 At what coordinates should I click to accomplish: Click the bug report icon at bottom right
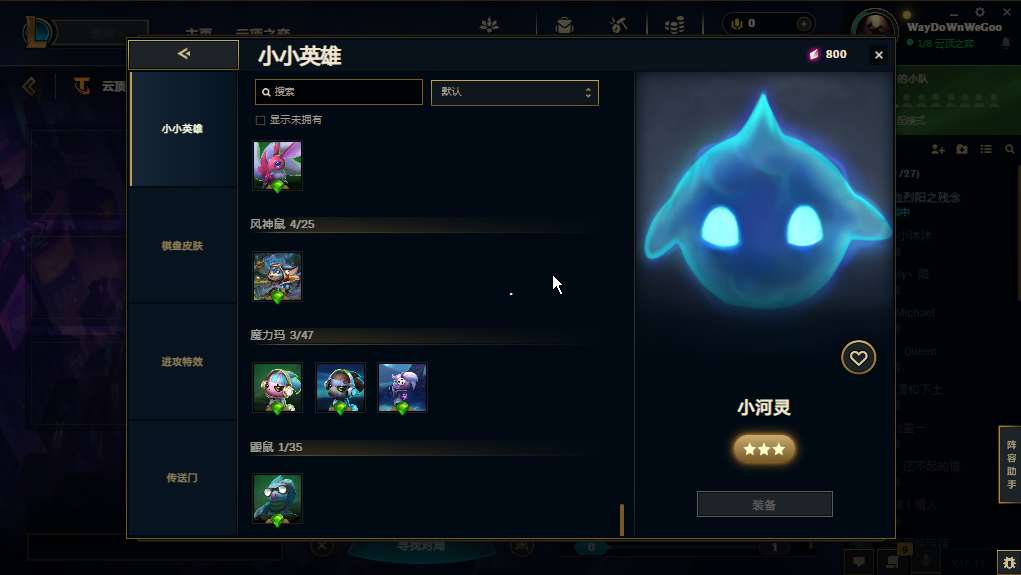point(1009,563)
